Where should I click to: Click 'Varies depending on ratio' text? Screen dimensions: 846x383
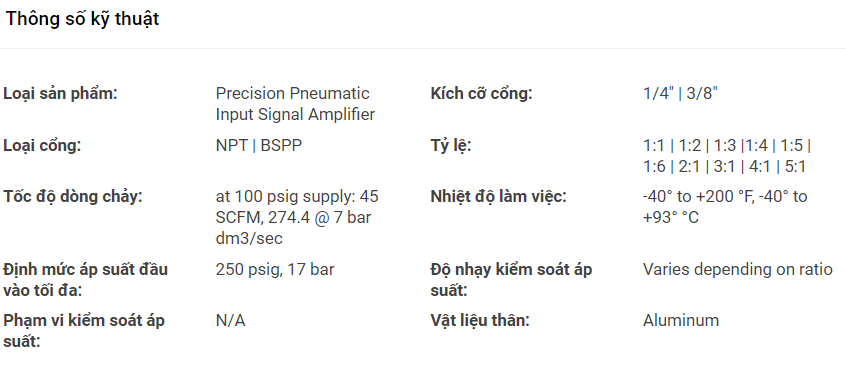[738, 269]
